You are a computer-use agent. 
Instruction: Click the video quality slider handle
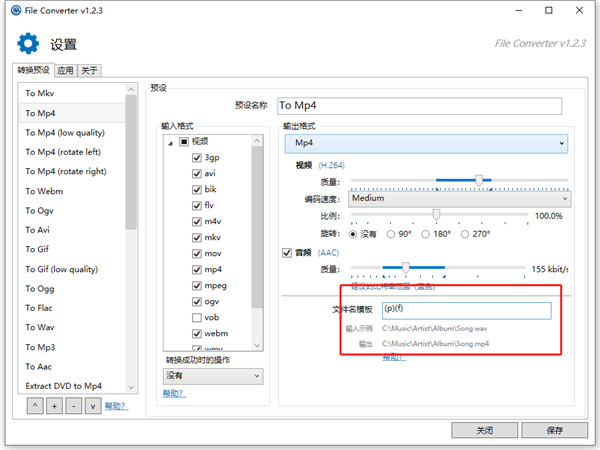pyautogui.click(x=479, y=180)
